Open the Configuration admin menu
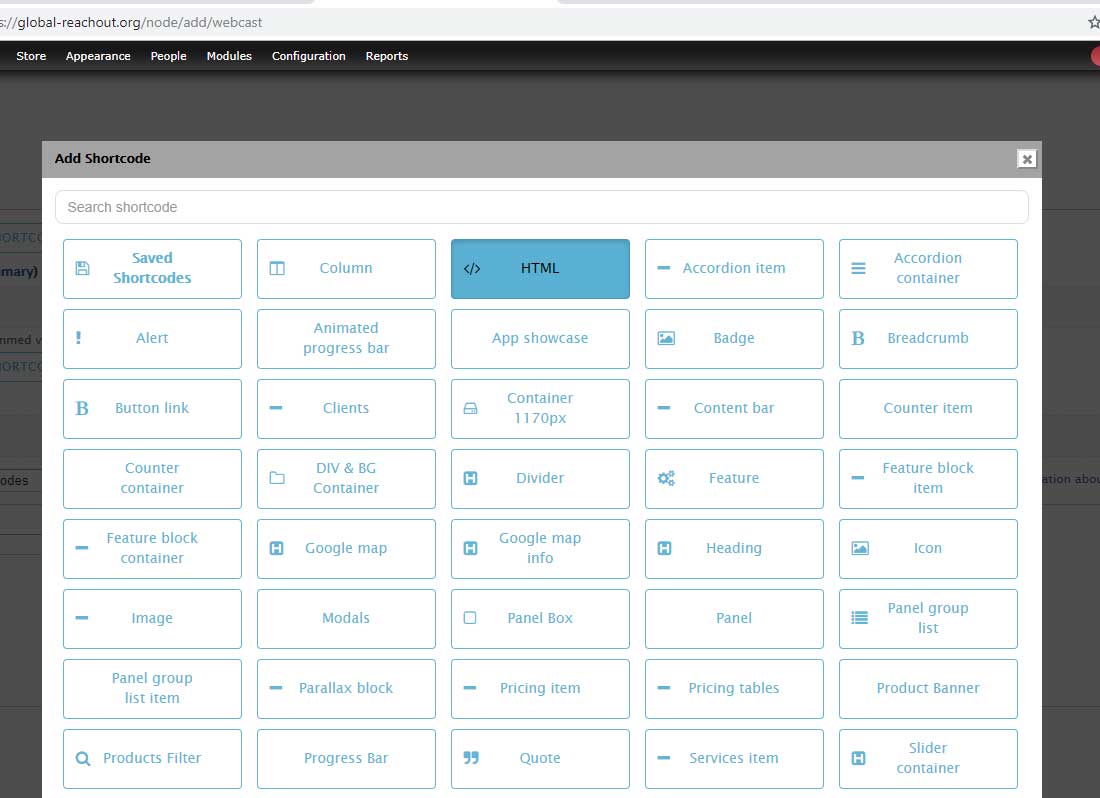The height and width of the screenshot is (798, 1100). (x=309, y=56)
